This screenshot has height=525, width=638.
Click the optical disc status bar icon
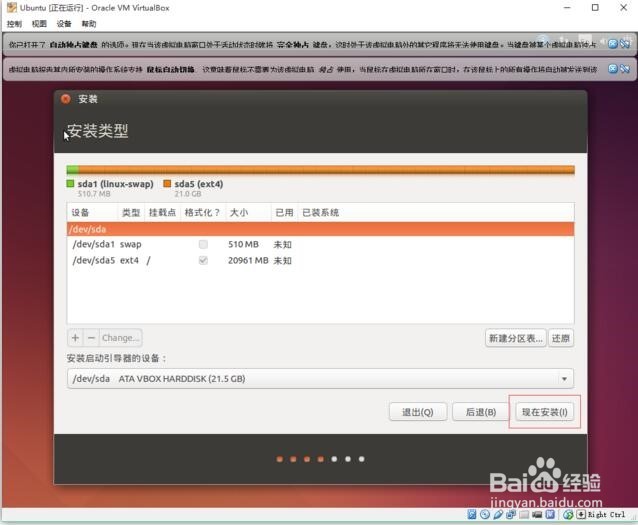point(485,515)
